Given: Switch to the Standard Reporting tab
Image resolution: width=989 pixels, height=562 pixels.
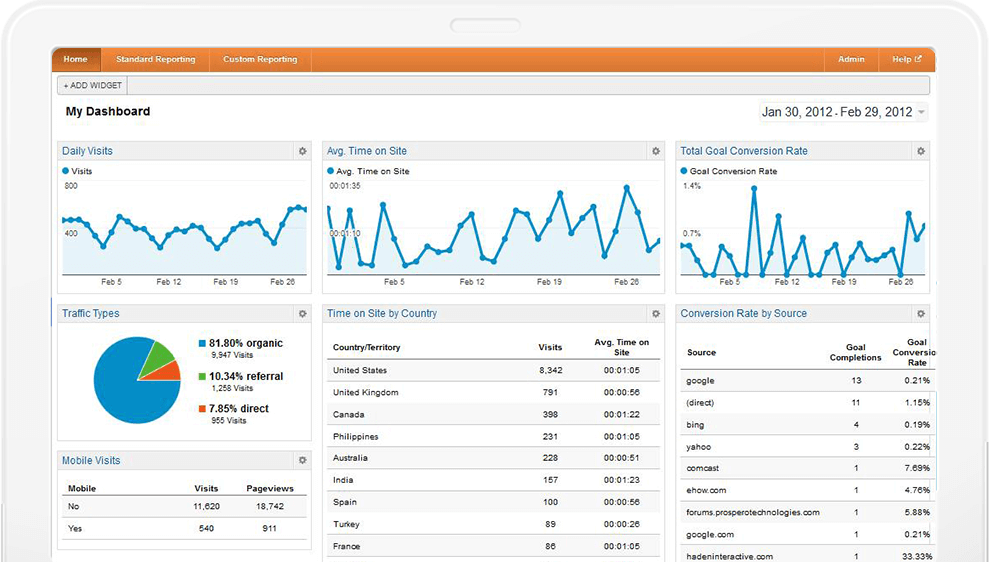Looking at the screenshot, I should pyautogui.click(x=155, y=59).
